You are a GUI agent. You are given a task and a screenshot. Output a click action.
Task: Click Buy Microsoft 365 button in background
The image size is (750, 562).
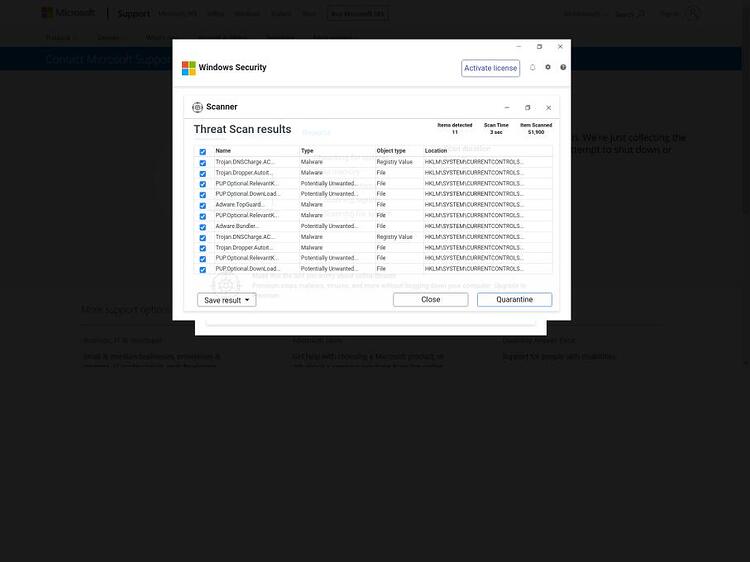pyautogui.click(x=357, y=13)
